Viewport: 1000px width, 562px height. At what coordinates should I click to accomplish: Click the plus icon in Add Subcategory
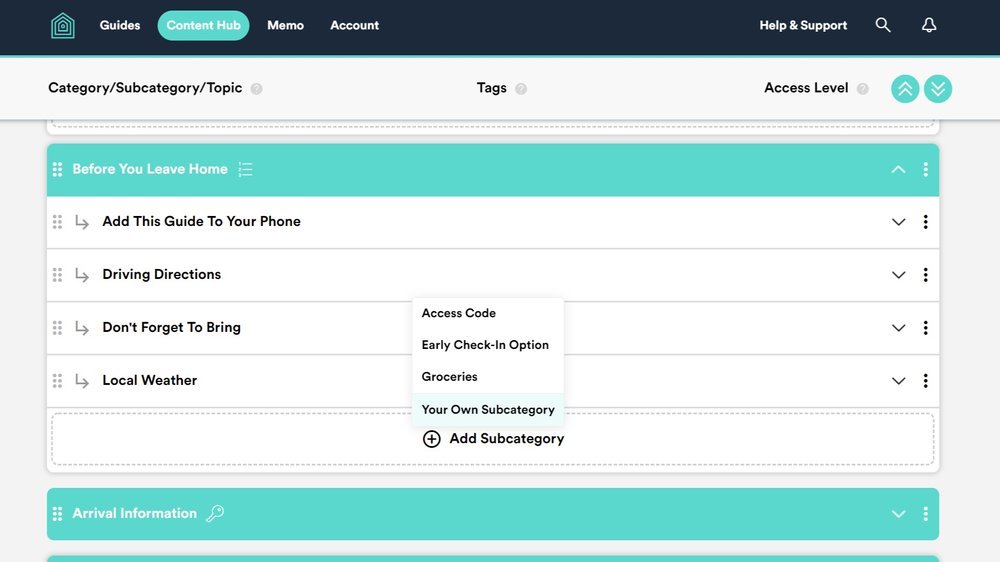[431, 439]
